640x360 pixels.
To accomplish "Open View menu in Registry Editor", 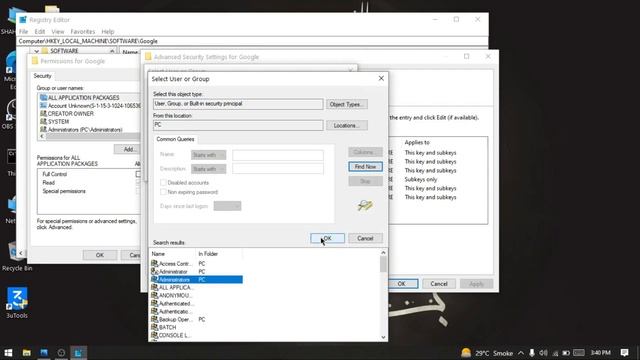I will point(58,31).
